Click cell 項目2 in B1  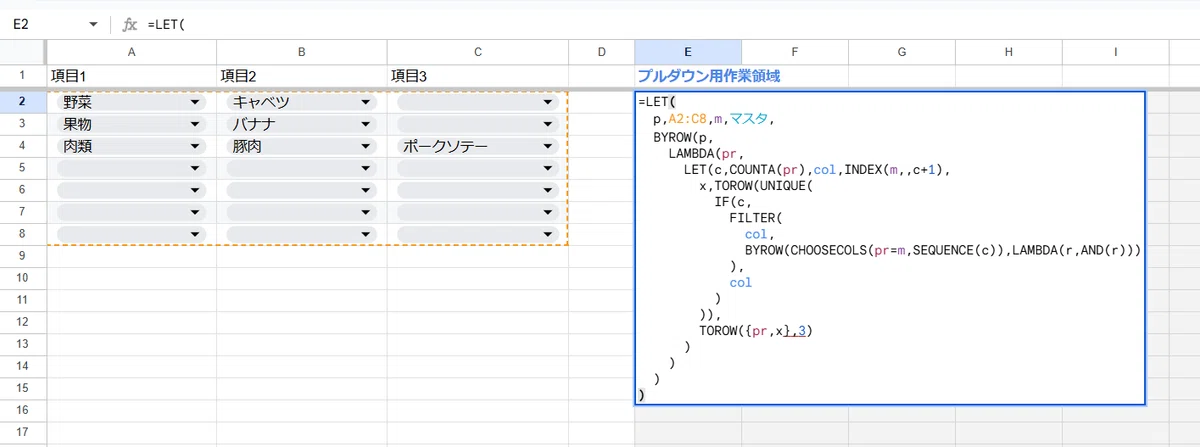302,77
